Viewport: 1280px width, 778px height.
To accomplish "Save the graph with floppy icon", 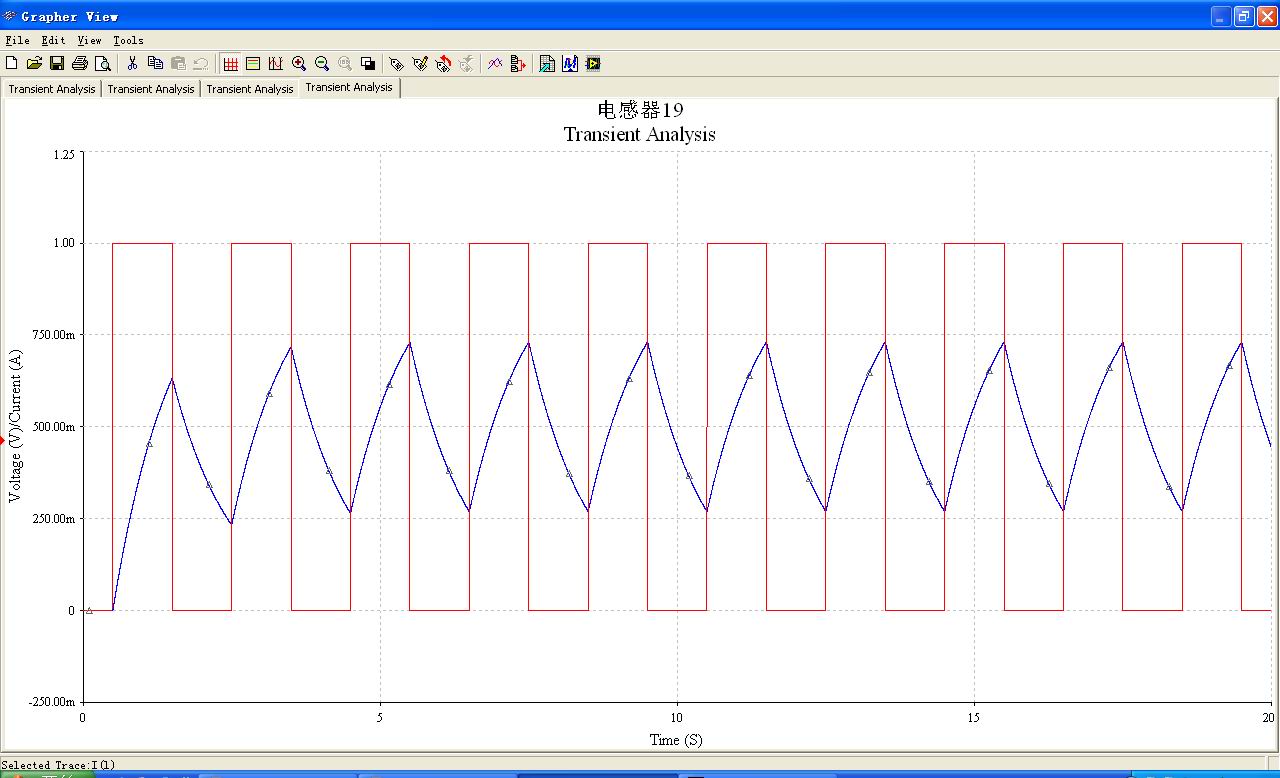I will 57,63.
